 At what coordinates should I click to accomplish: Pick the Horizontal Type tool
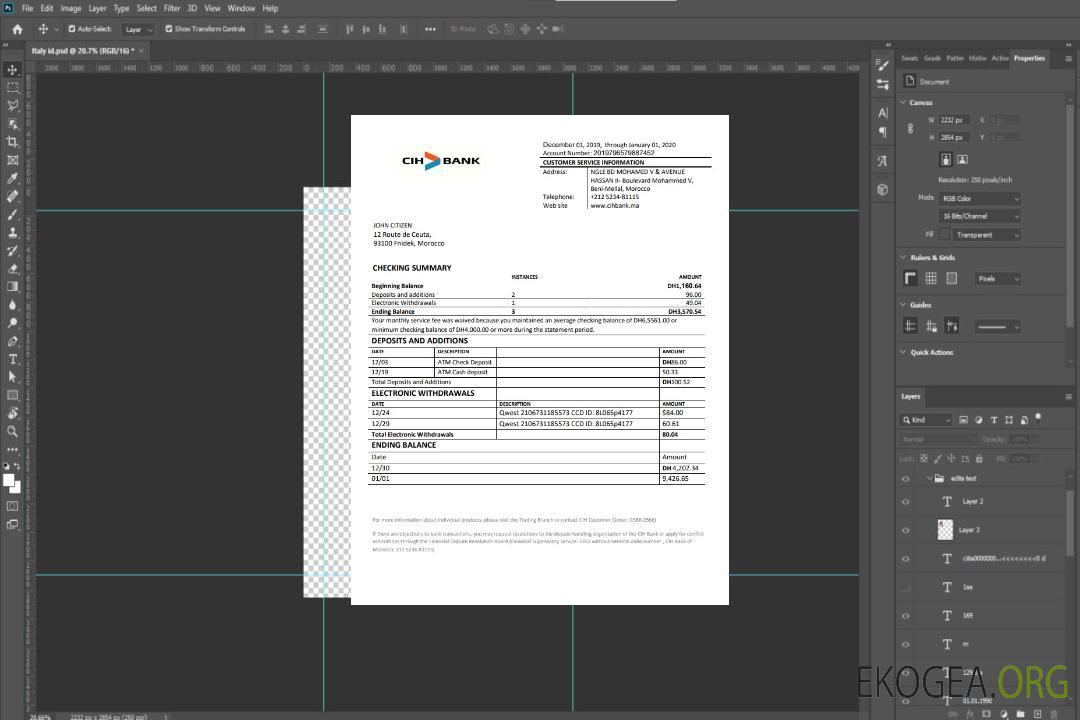12,359
